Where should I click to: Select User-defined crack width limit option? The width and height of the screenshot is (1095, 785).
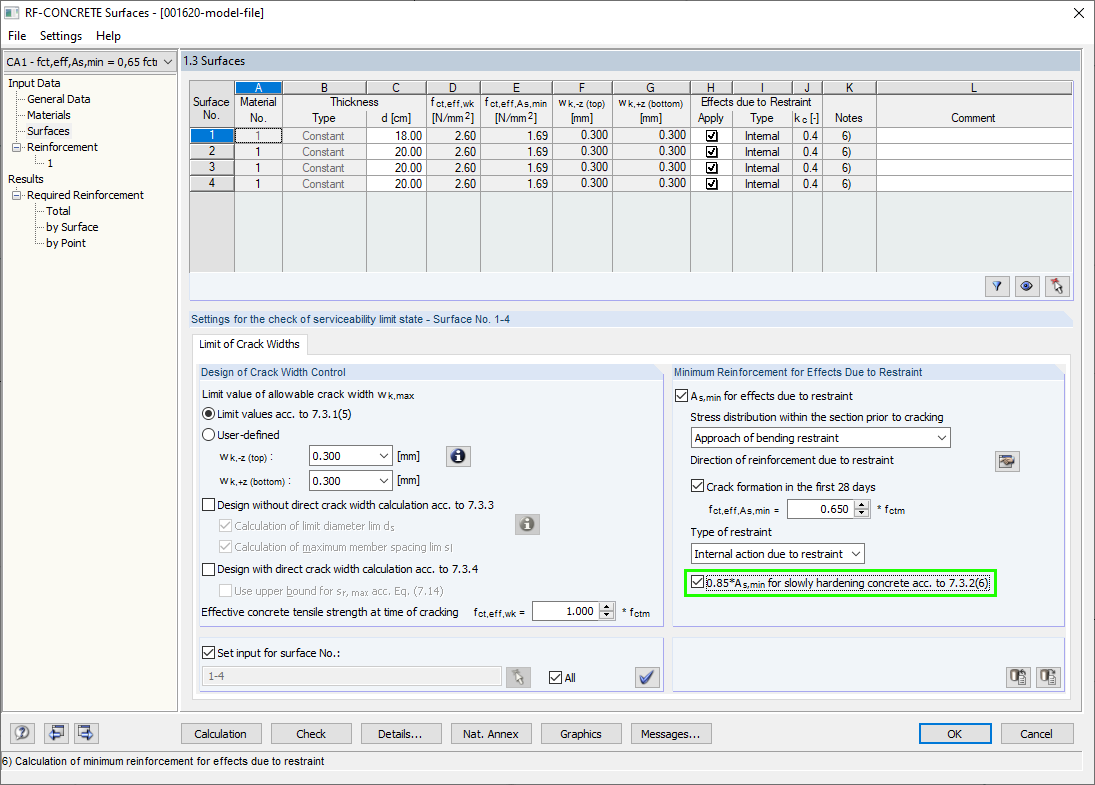(207, 432)
